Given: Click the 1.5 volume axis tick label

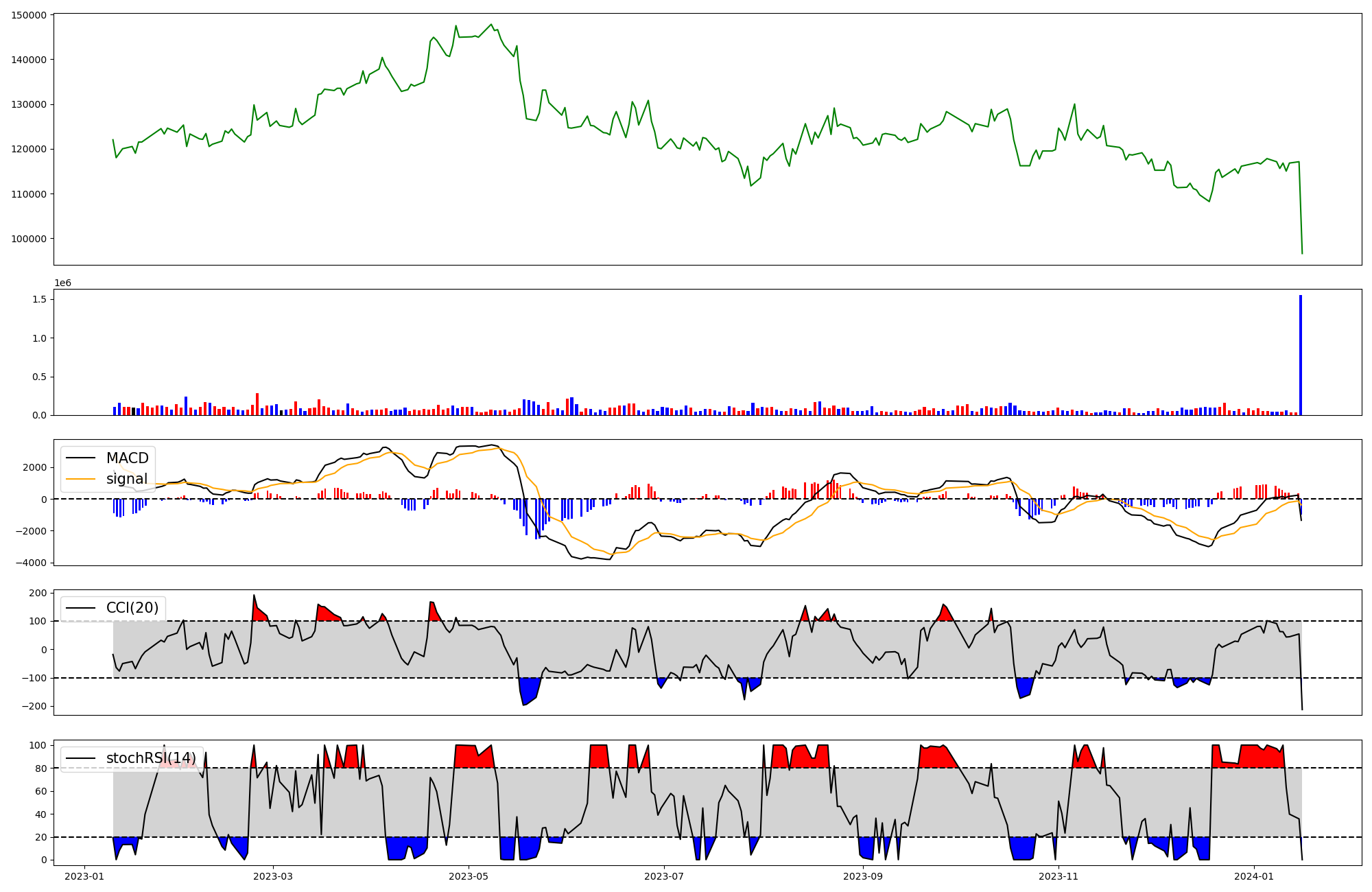Looking at the screenshot, I should point(39,299).
